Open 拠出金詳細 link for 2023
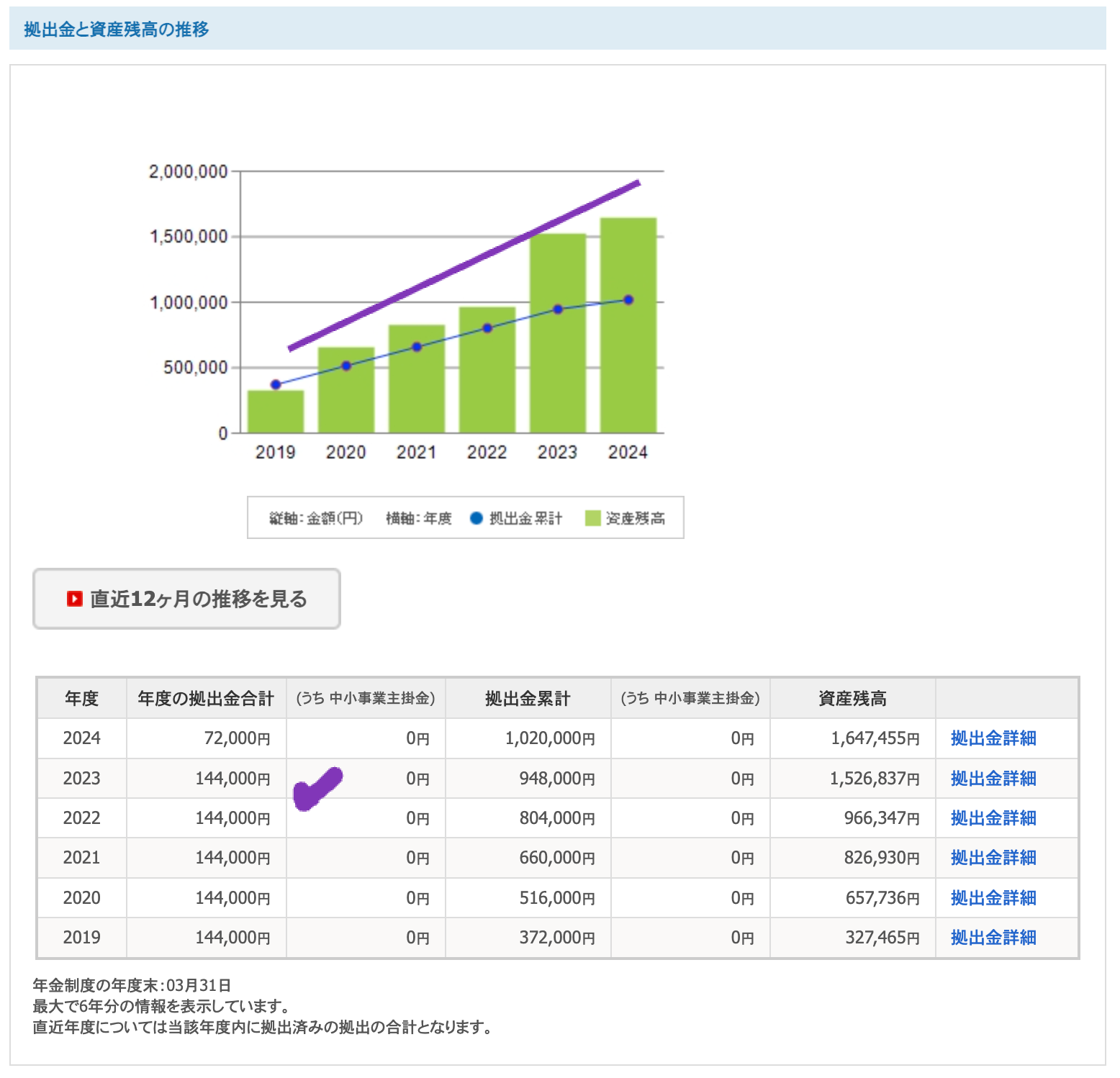1120x1078 pixels. click(x=993, y=779)
